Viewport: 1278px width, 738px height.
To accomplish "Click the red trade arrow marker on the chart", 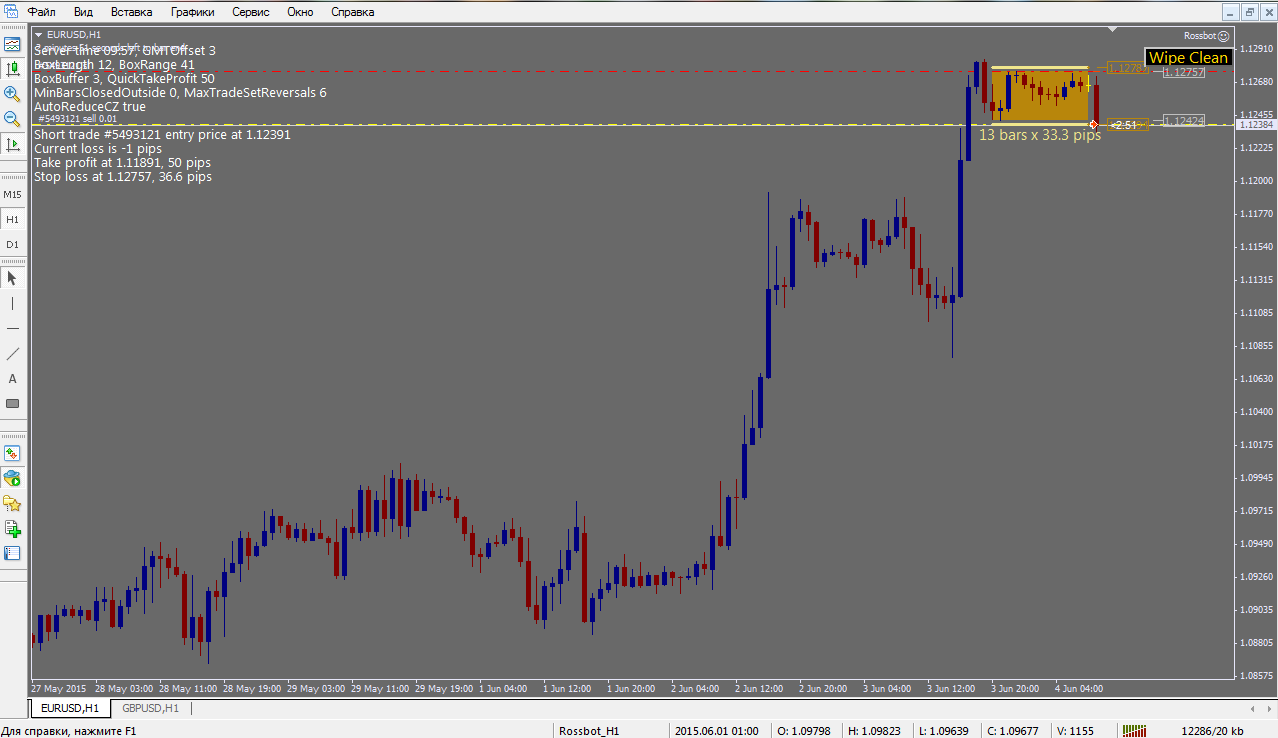I will coord(1093,124).
